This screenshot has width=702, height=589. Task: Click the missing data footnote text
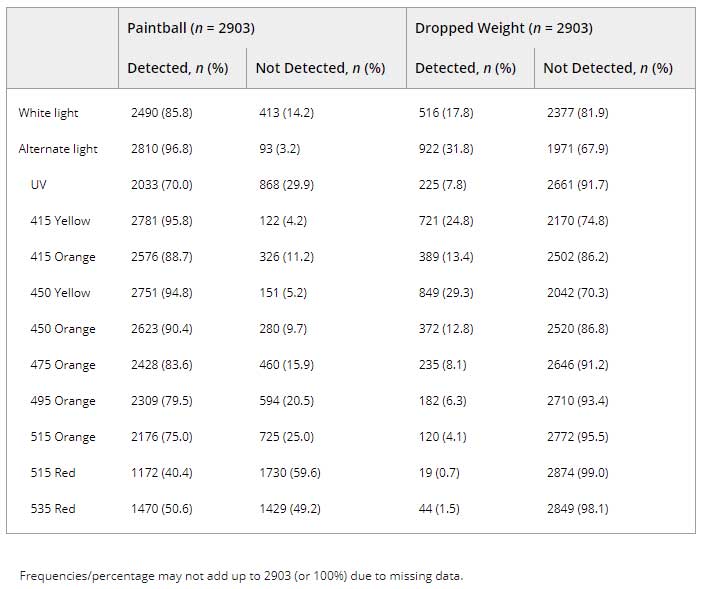(241, 576)
